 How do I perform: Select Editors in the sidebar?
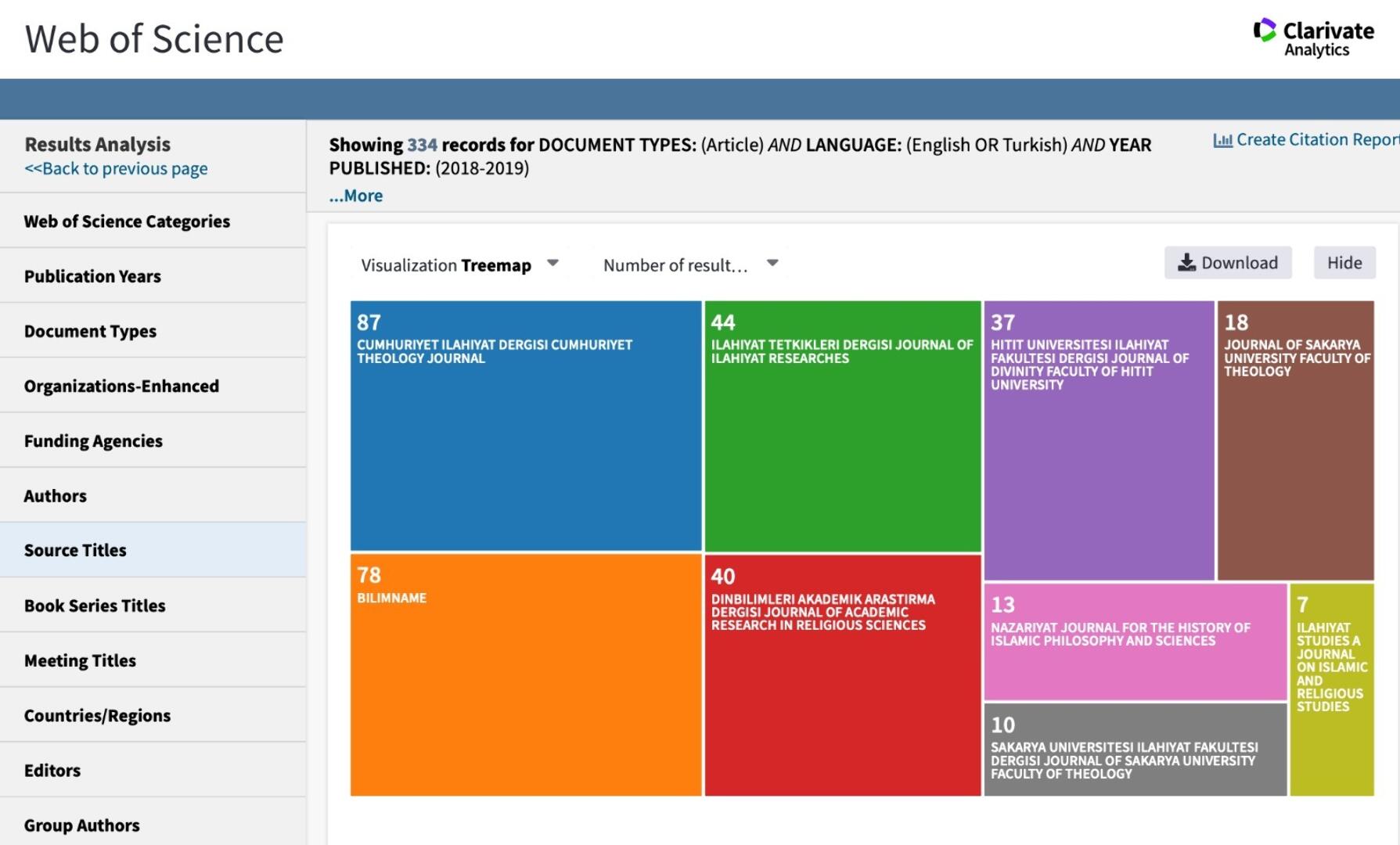[x=153, y=770]
